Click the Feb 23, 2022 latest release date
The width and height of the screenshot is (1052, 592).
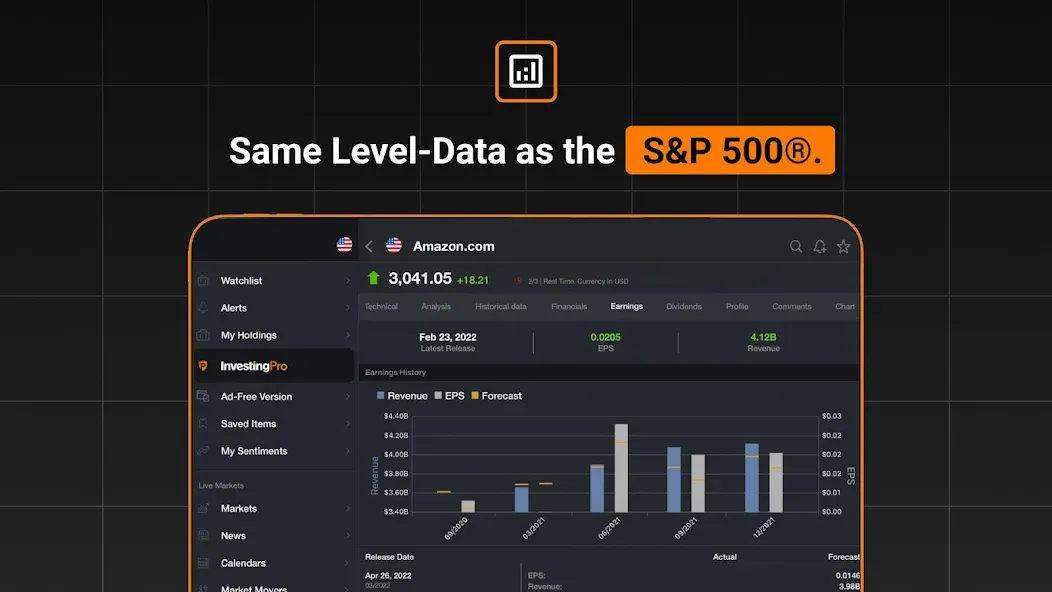pyautogui.click(x=448, y=337)
